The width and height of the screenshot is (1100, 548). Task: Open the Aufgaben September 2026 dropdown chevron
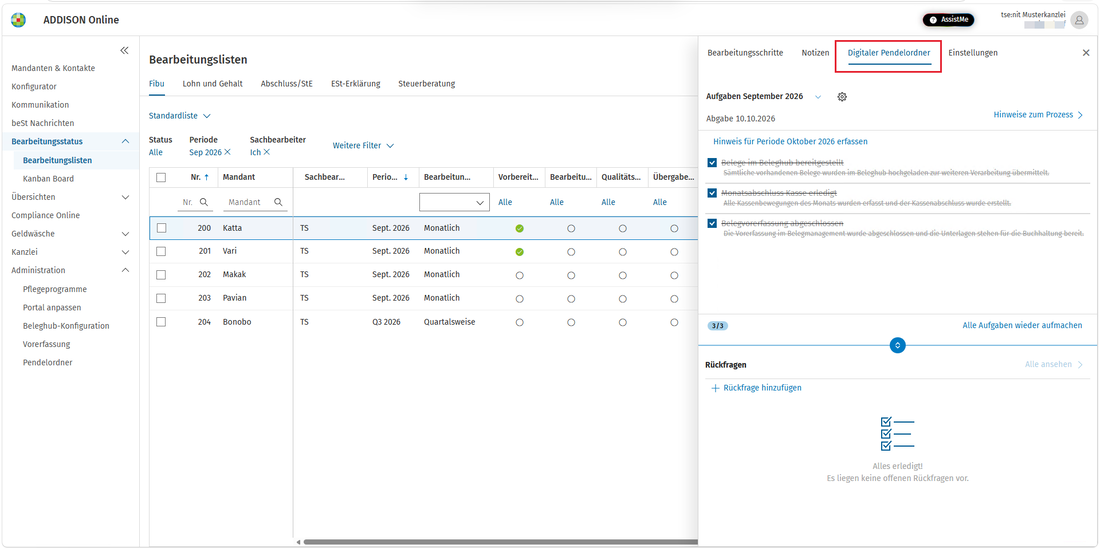(x=818, y=97)
